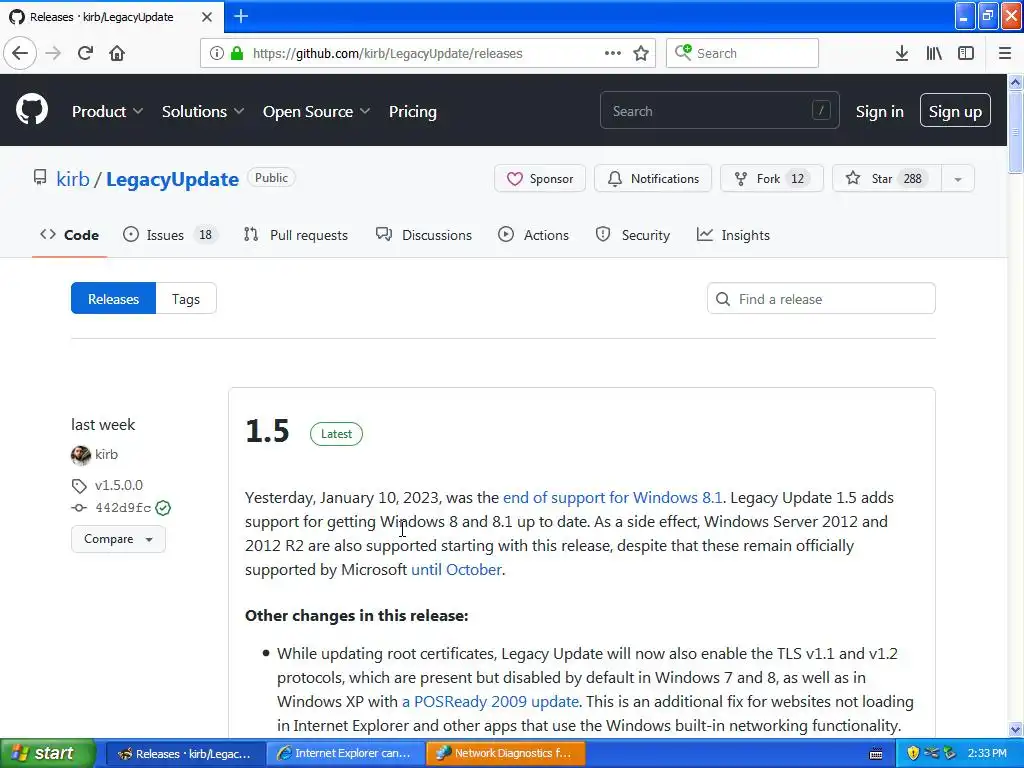Open the Star dropdown arrow
The height and width of the screenshot is (768, 1024).
tap(958, 179)
